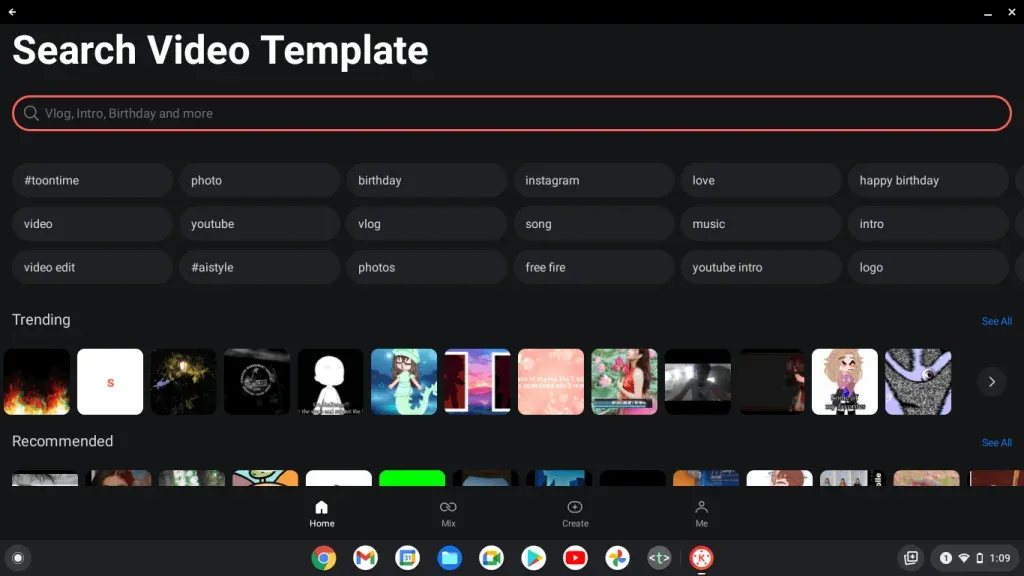This screenshot has width=1024, height=576.
Task: Open See All for Recommended templates
Action: click(x=996, y=442)
